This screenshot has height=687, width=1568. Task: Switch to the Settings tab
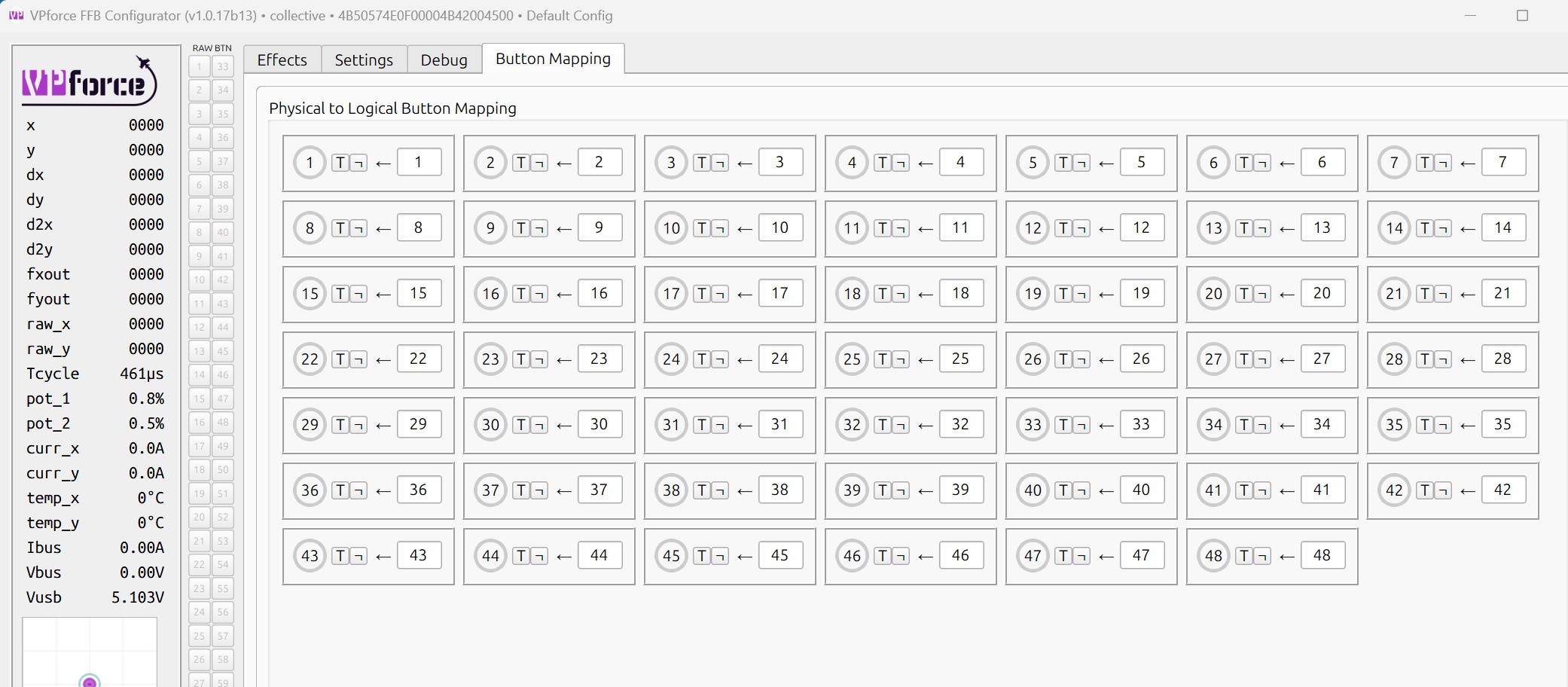[364, 60]
